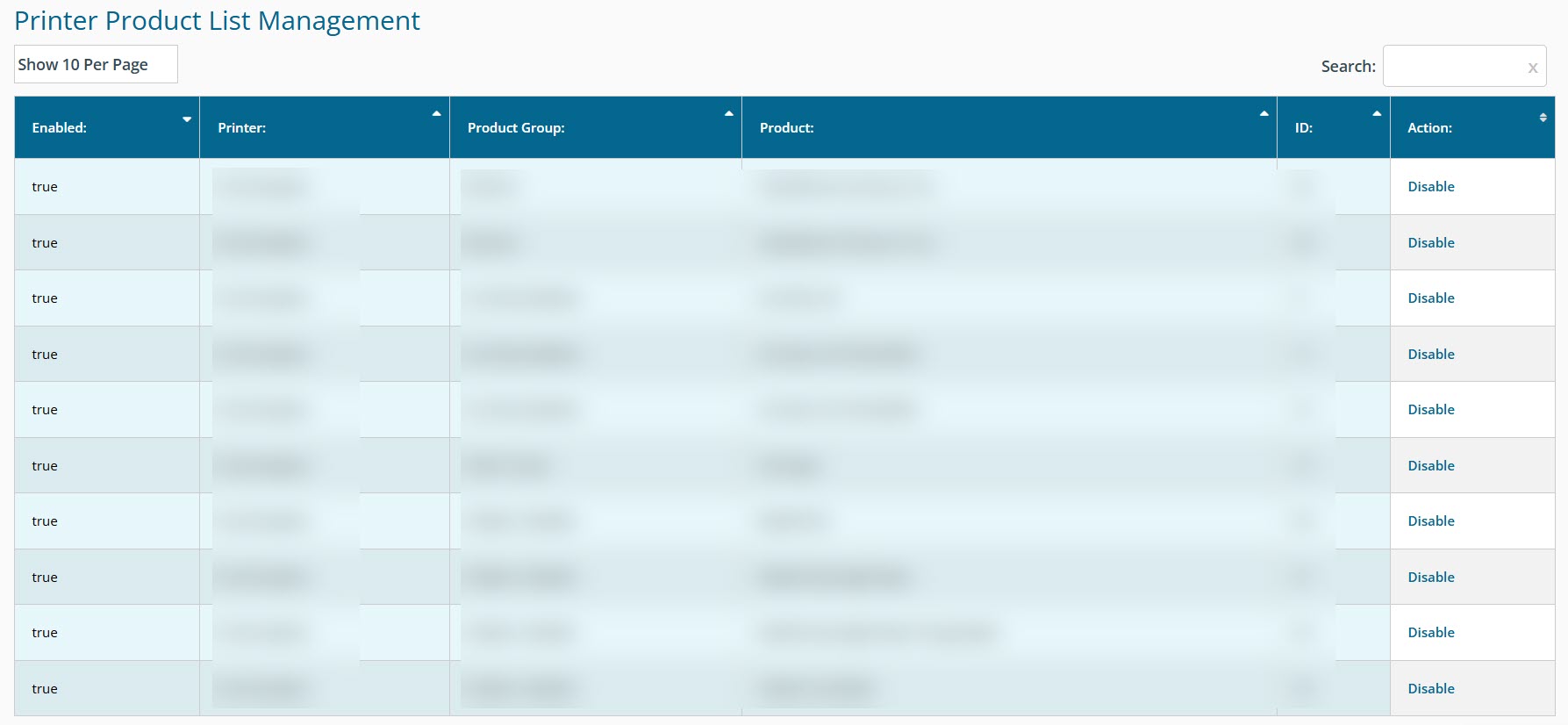Choose Disable in the eighth table row
This screenshot has height=725, width=1568.
click(1430, 578)
